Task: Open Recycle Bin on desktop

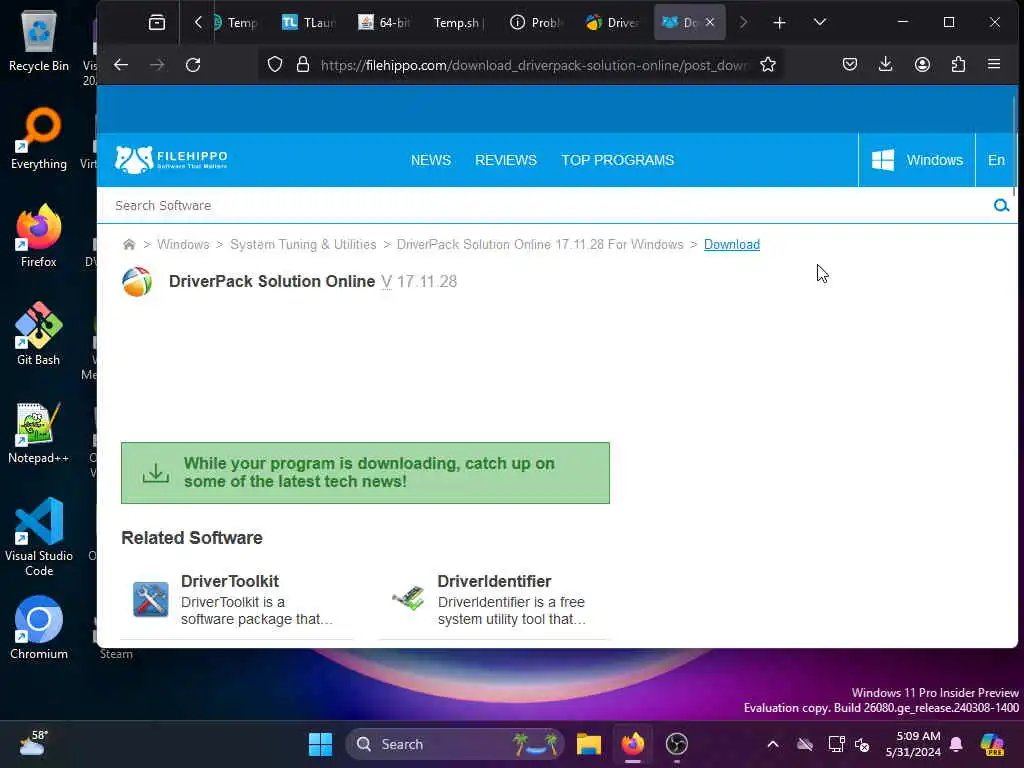Action: [39, 40]
